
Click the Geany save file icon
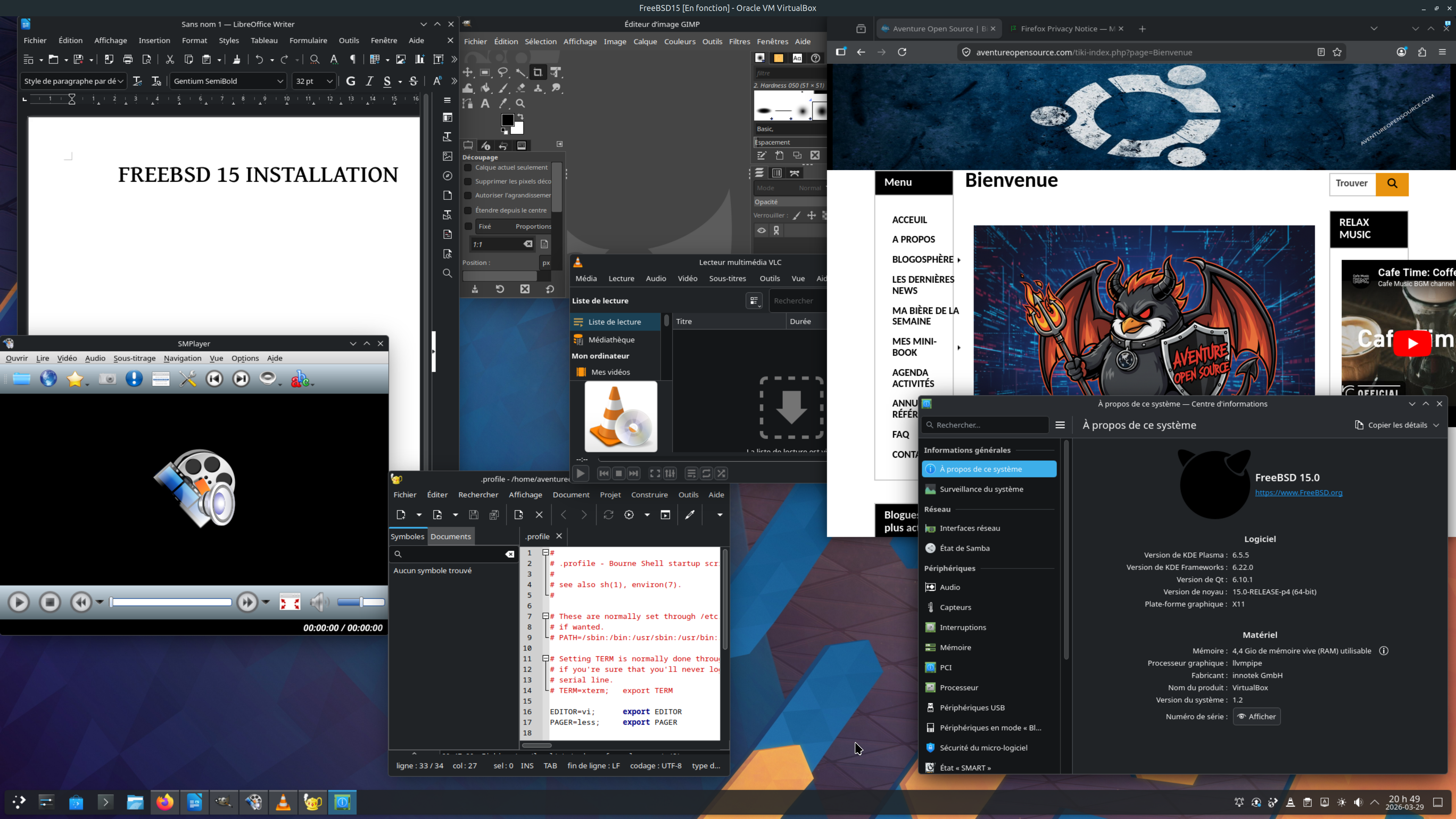point(474,515)
